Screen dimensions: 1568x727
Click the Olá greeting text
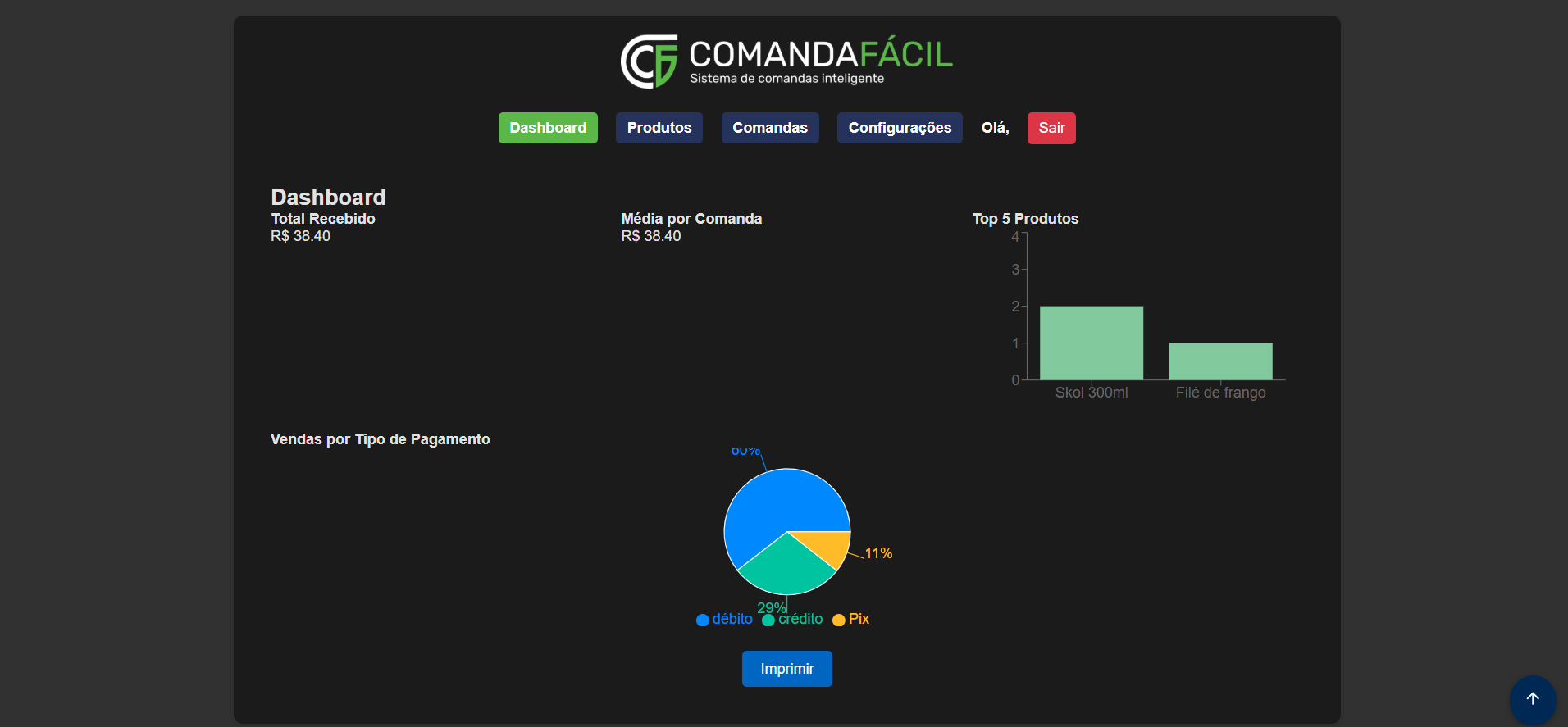tap(995, 128)
